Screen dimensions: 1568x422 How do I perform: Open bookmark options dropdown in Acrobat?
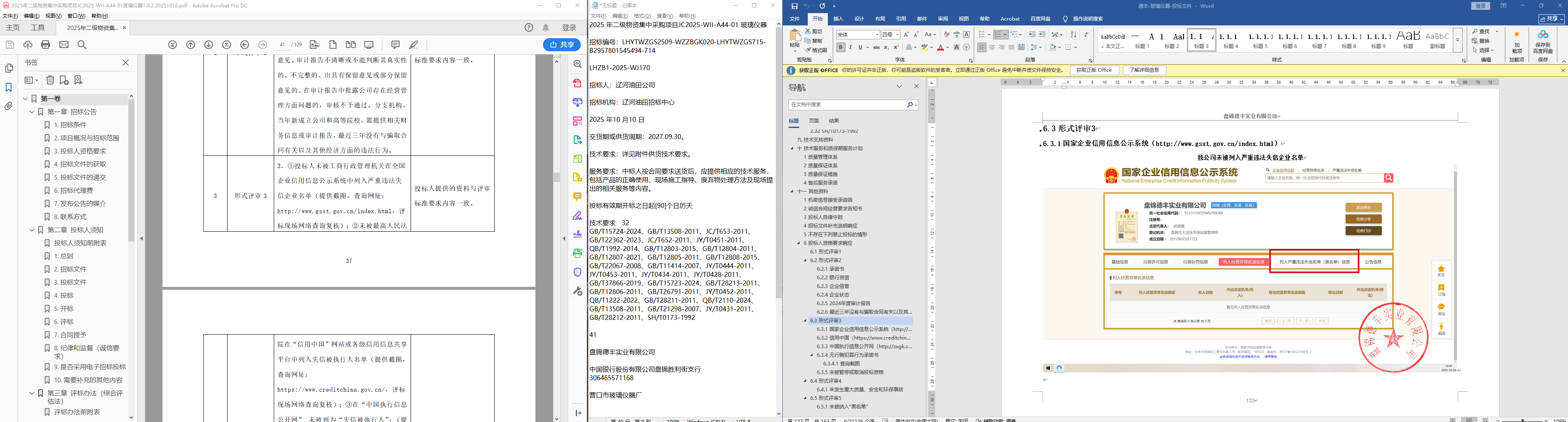[31, 80]
